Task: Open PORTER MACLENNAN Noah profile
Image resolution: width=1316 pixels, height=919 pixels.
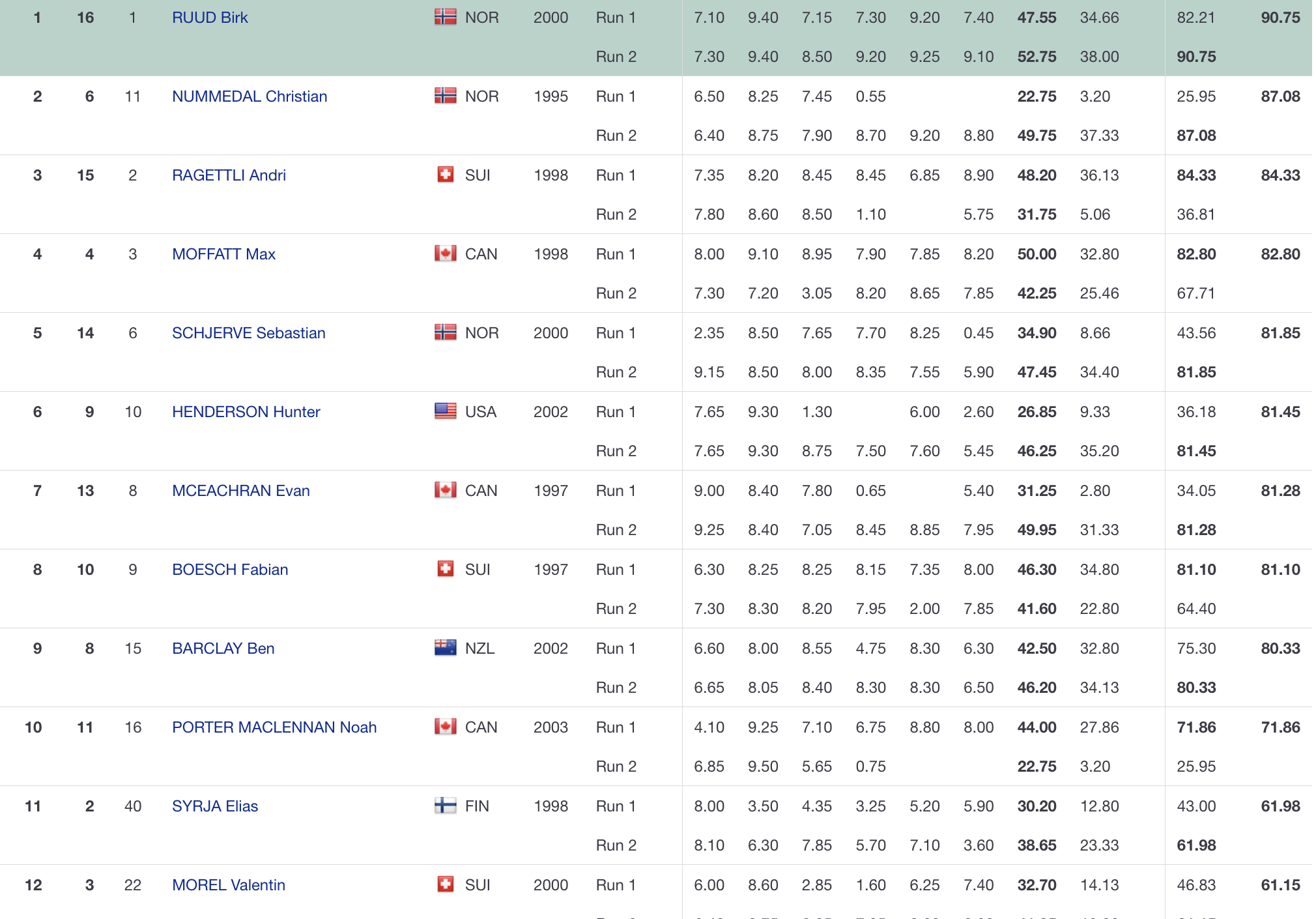Action: click(274, 727)
